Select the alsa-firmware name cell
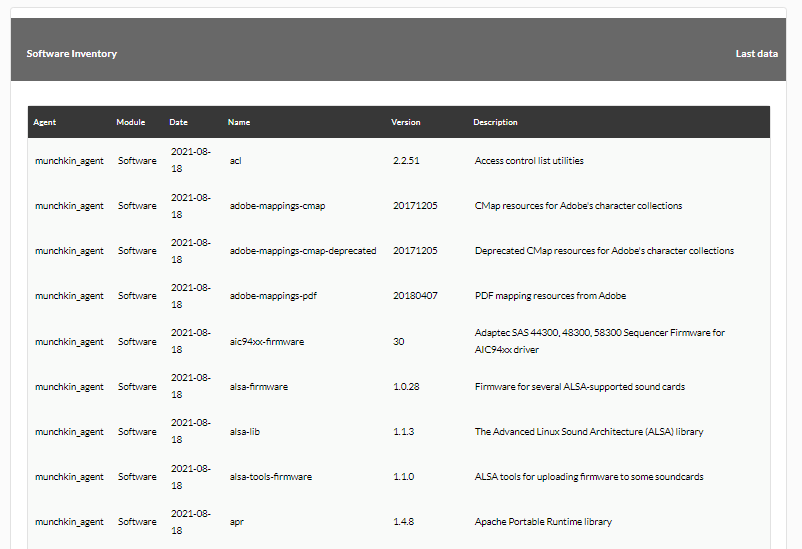802x549 pixels. [259, 387]
